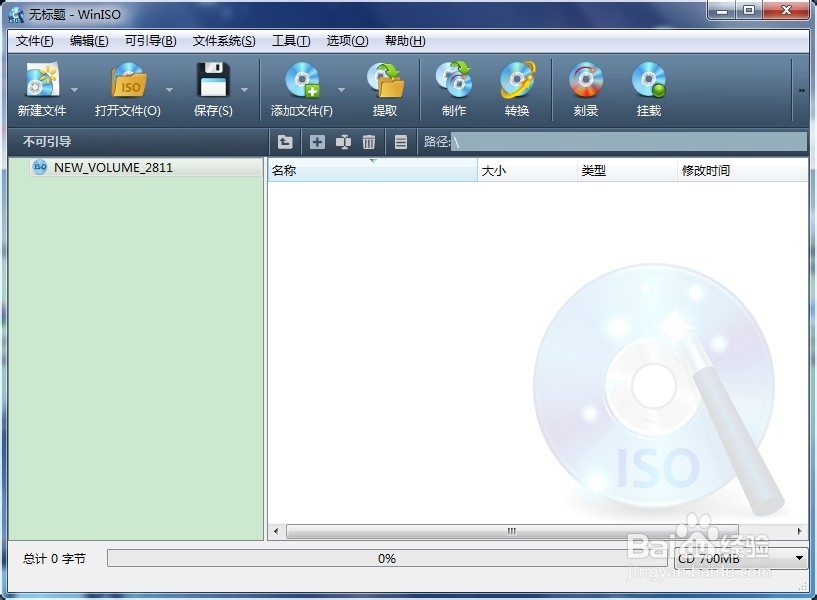Save image with the 保存(S) floppy icon
This screenshot has width=817, height=600.
tap(213, 80)
